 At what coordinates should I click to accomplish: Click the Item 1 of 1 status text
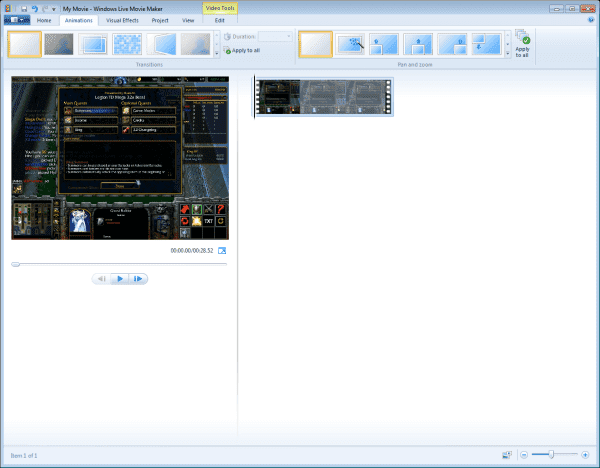(x=24, y=455)
